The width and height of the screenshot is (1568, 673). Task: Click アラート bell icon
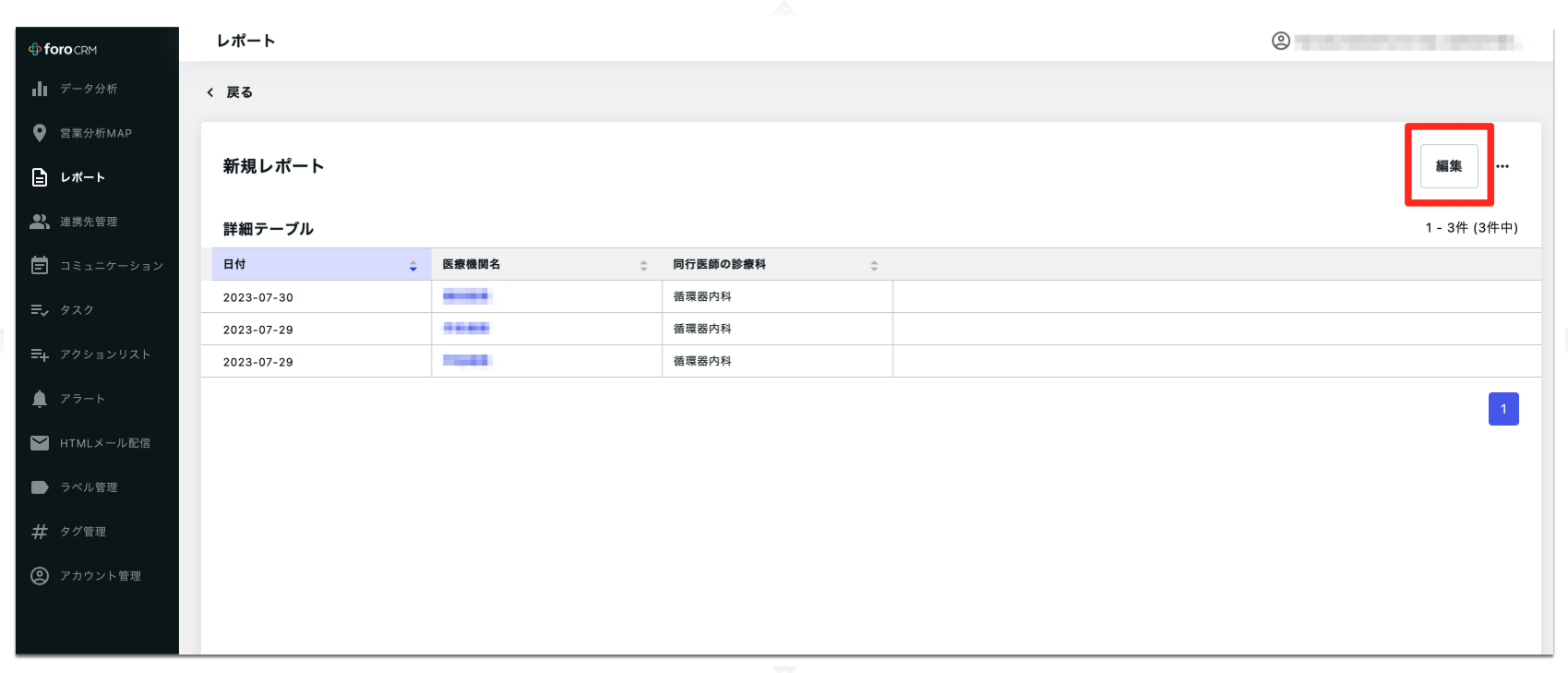click(40, 399)
